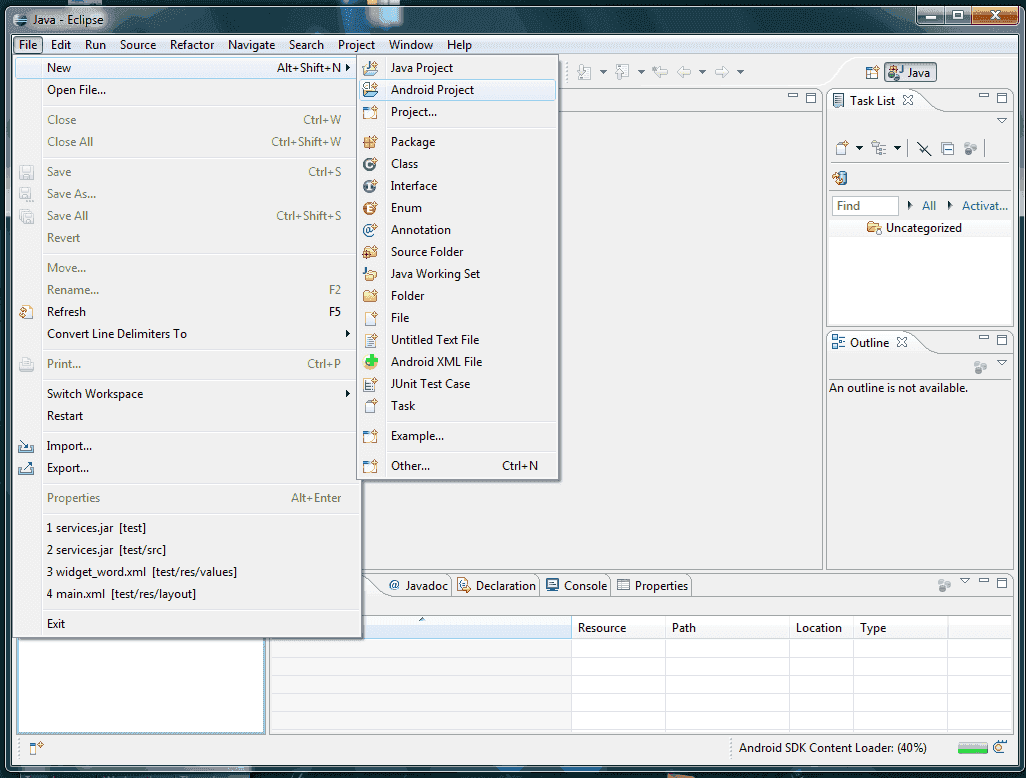Choose Restart from File menu
Screen dimensions: 1026x778
pyautogui.click(x=187, y=416)
